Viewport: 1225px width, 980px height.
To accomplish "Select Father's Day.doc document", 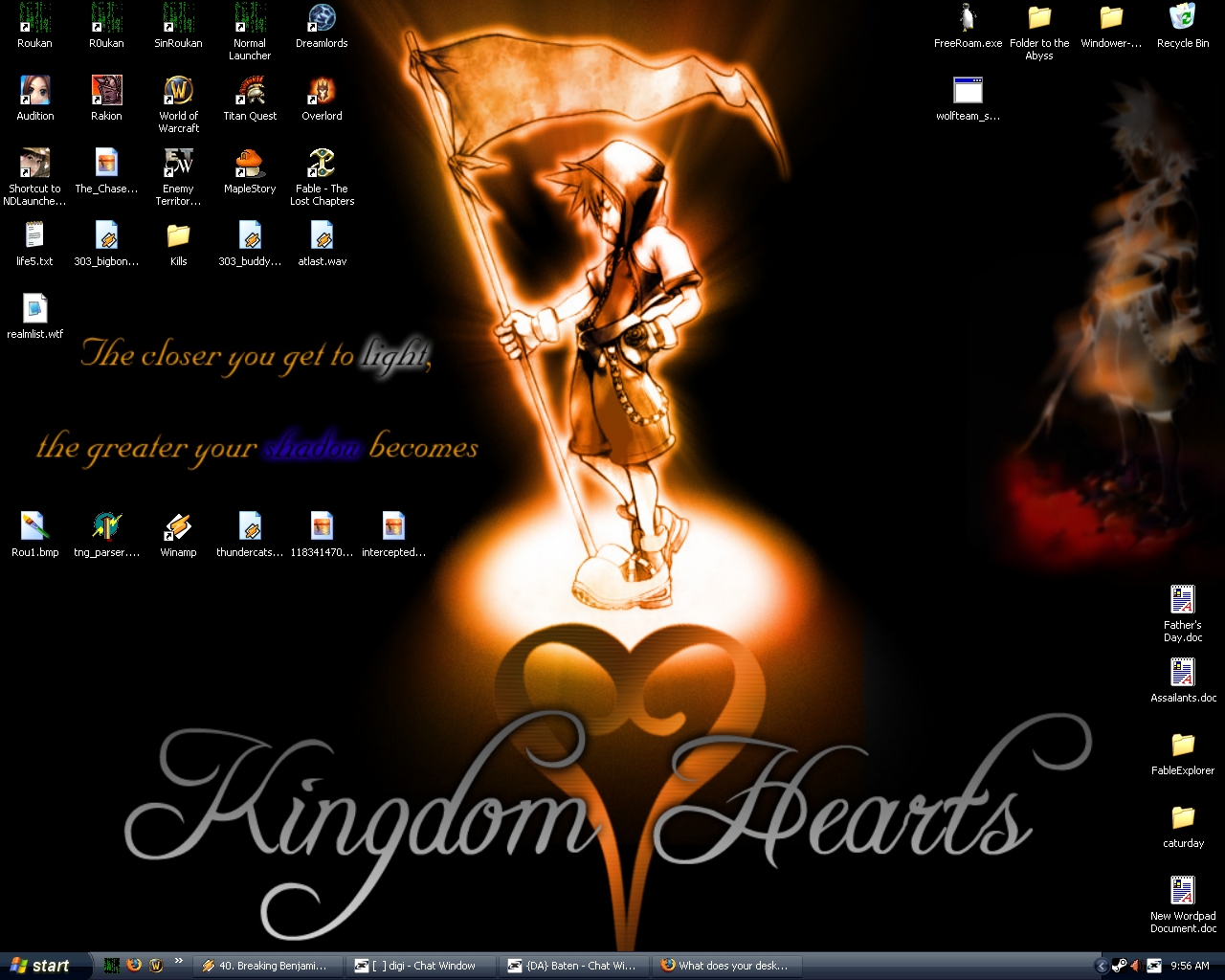I will (x=1183, y=613).
